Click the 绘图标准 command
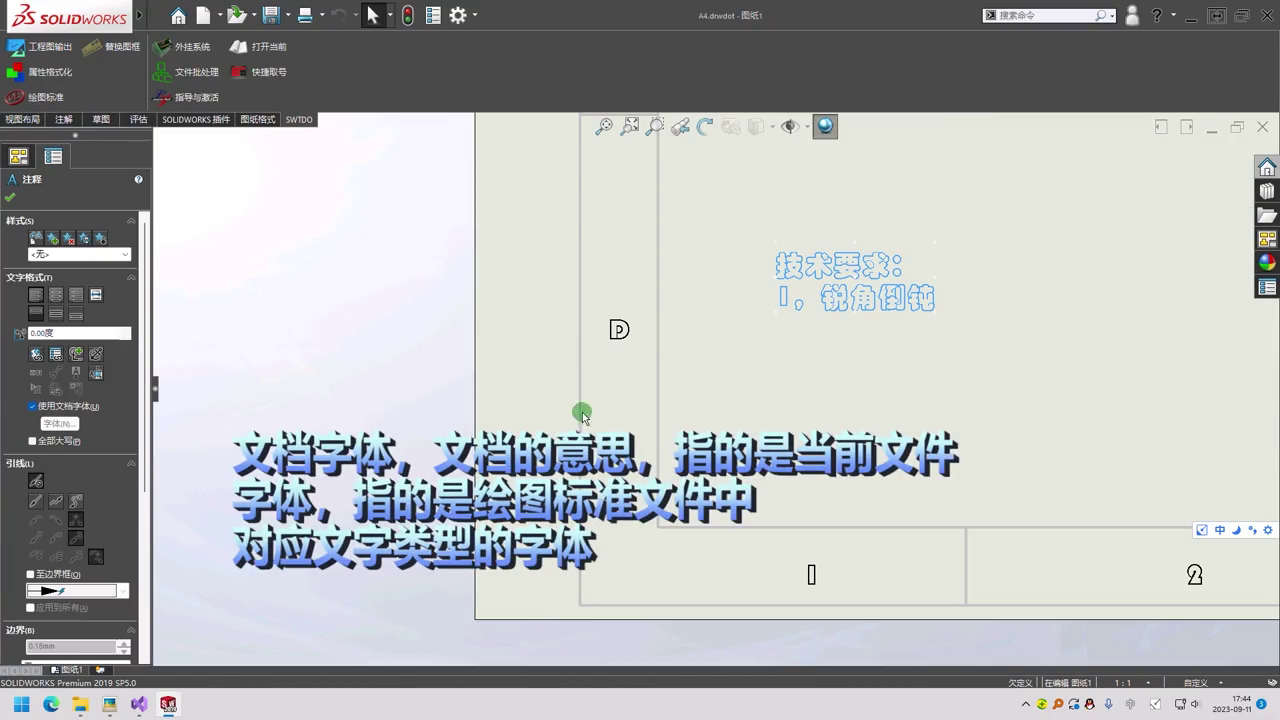The image size is (1280, 720). 34,97
